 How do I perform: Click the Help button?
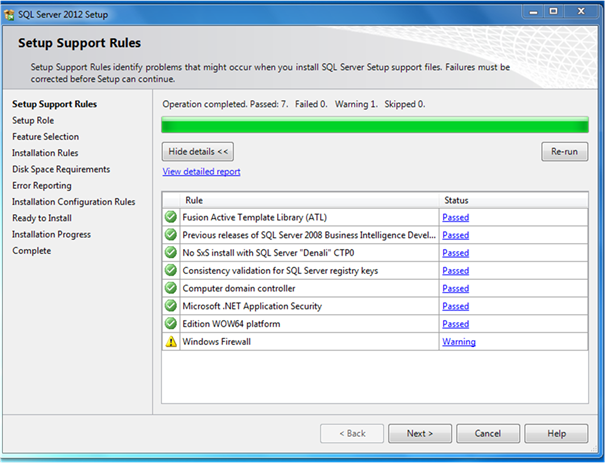pyautogui.click(x=556, y=434)
